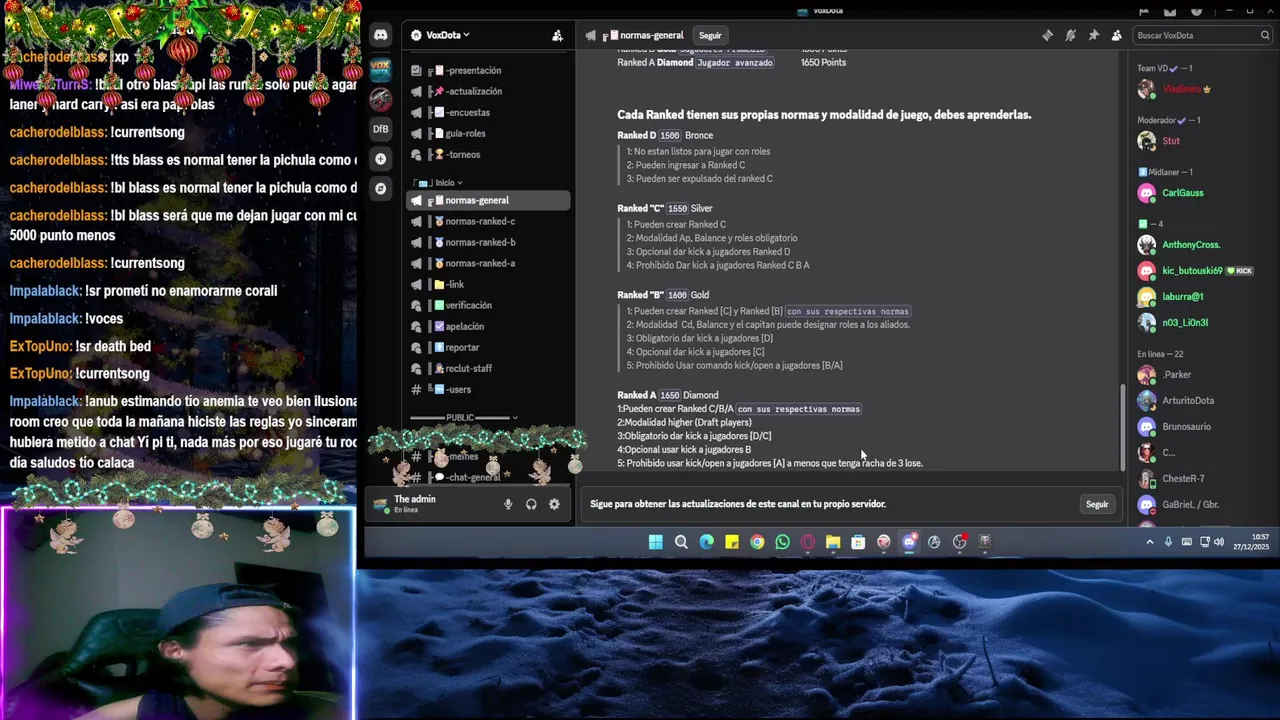This screenshot has width=1280, height=720.
Task: Open the -users channel
Action: [488, 389]
